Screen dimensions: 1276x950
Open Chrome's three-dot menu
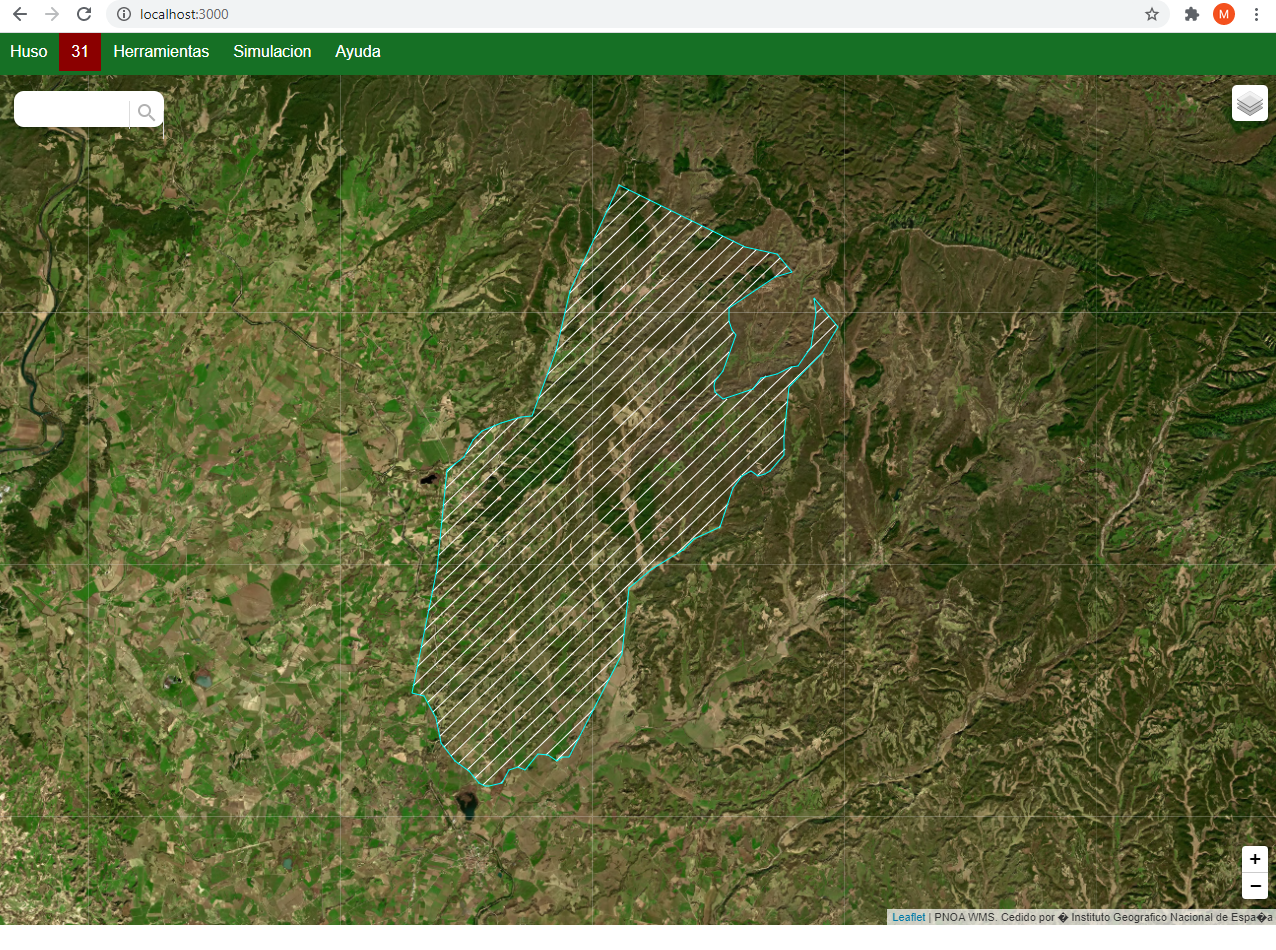coord(1256,14)
